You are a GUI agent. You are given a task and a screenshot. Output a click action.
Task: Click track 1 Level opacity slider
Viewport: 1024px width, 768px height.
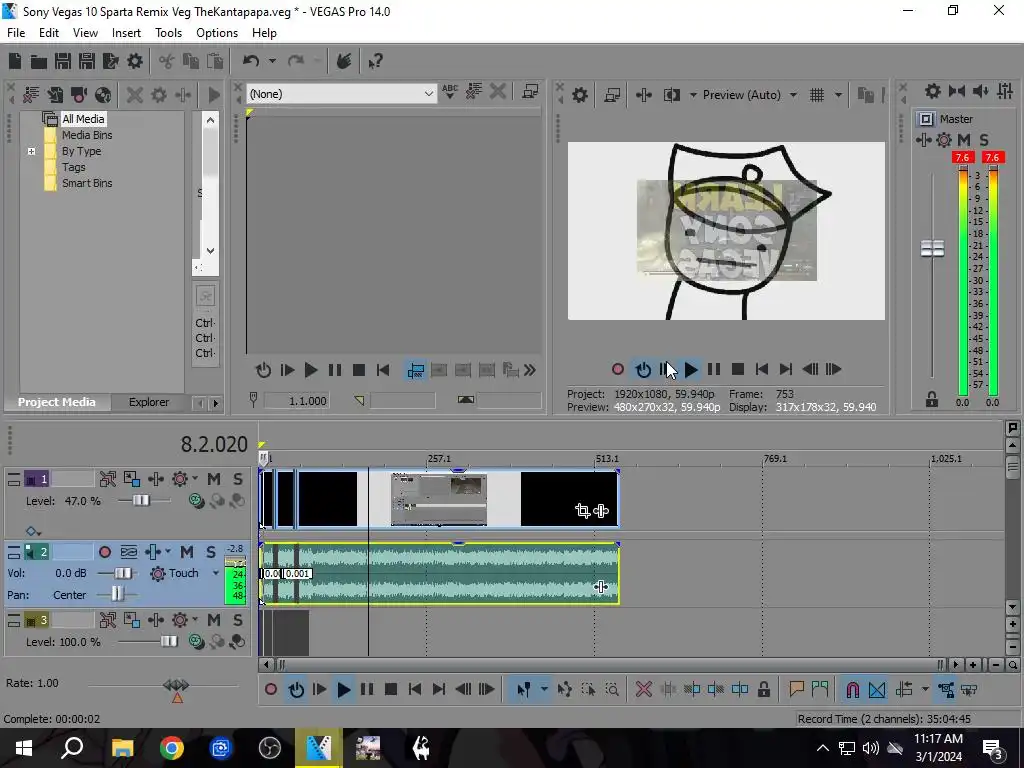140,501
